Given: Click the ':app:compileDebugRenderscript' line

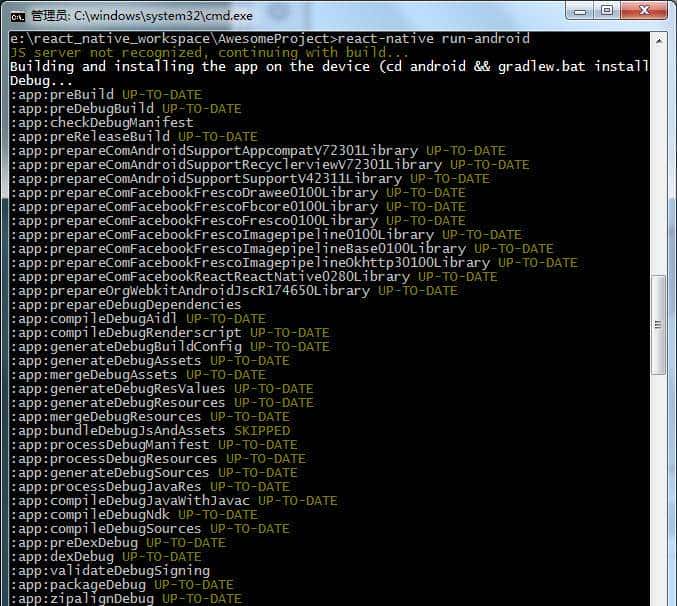Looking at the screenshot, I should coord(170,333).
